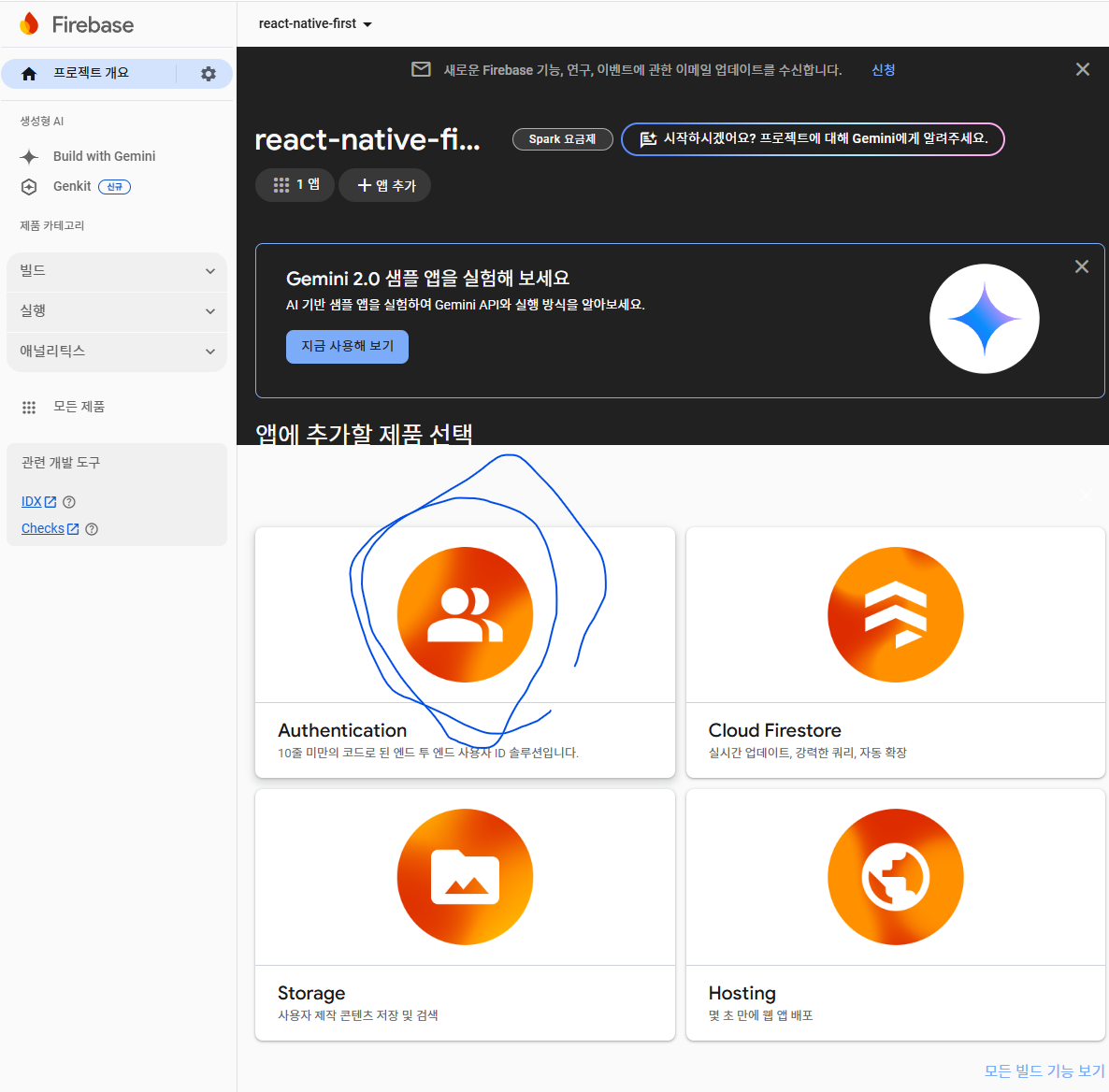Click the 앱 추가 button
The height and width of the screenshot is (1092, 1109).
coord(384,185)
